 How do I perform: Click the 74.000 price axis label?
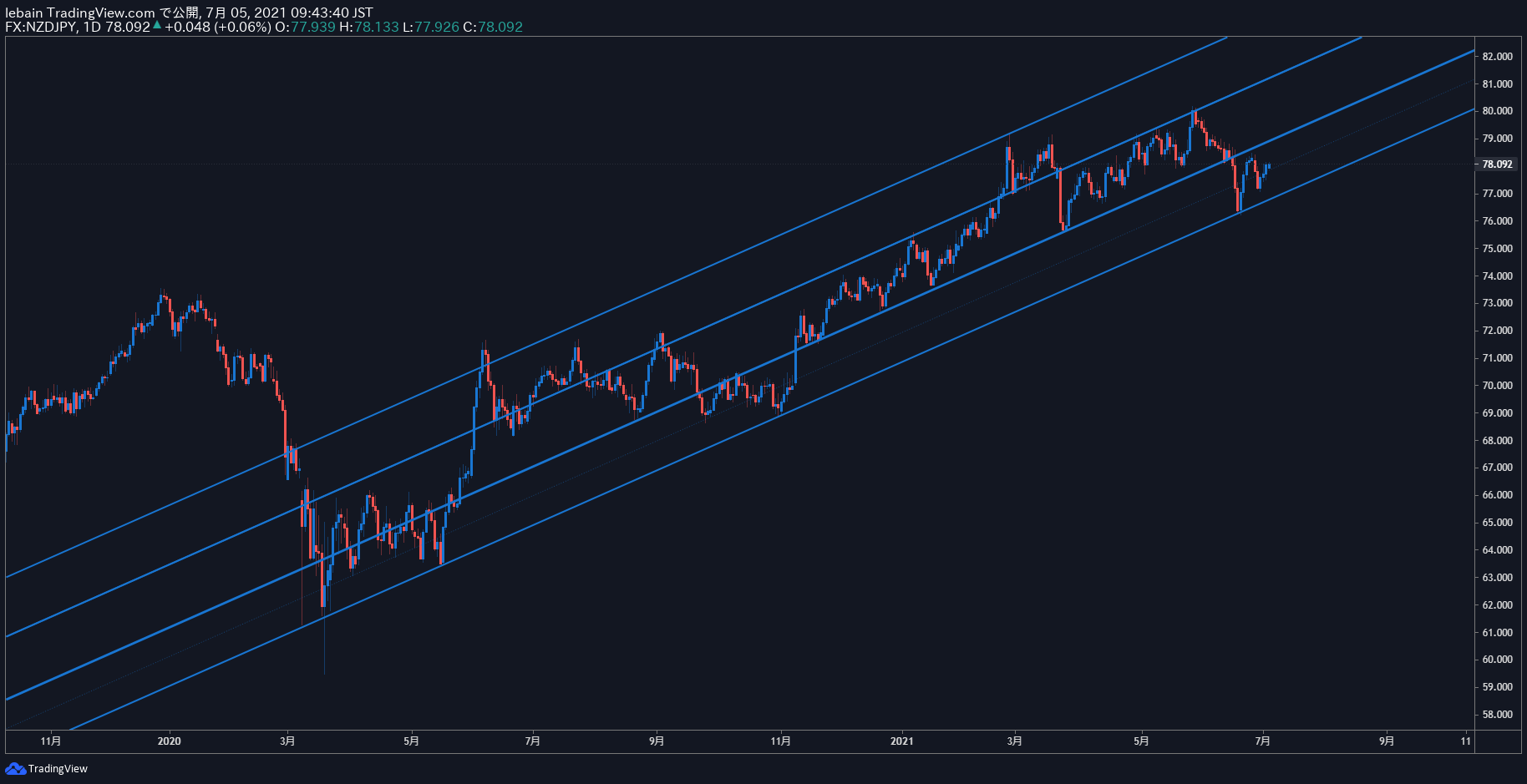[1497, 276]
